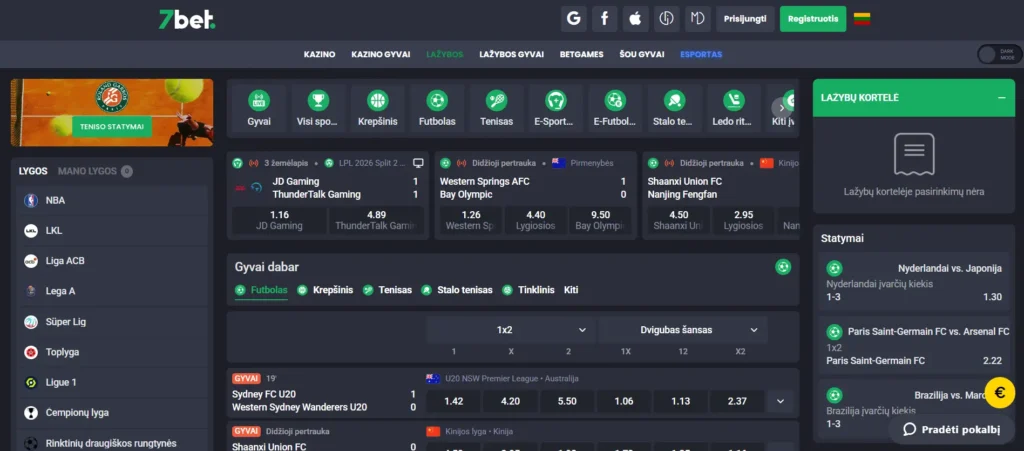Open Rinktinių draugiškos rungtynės league
1024x451 pixels.
point(112,443)
